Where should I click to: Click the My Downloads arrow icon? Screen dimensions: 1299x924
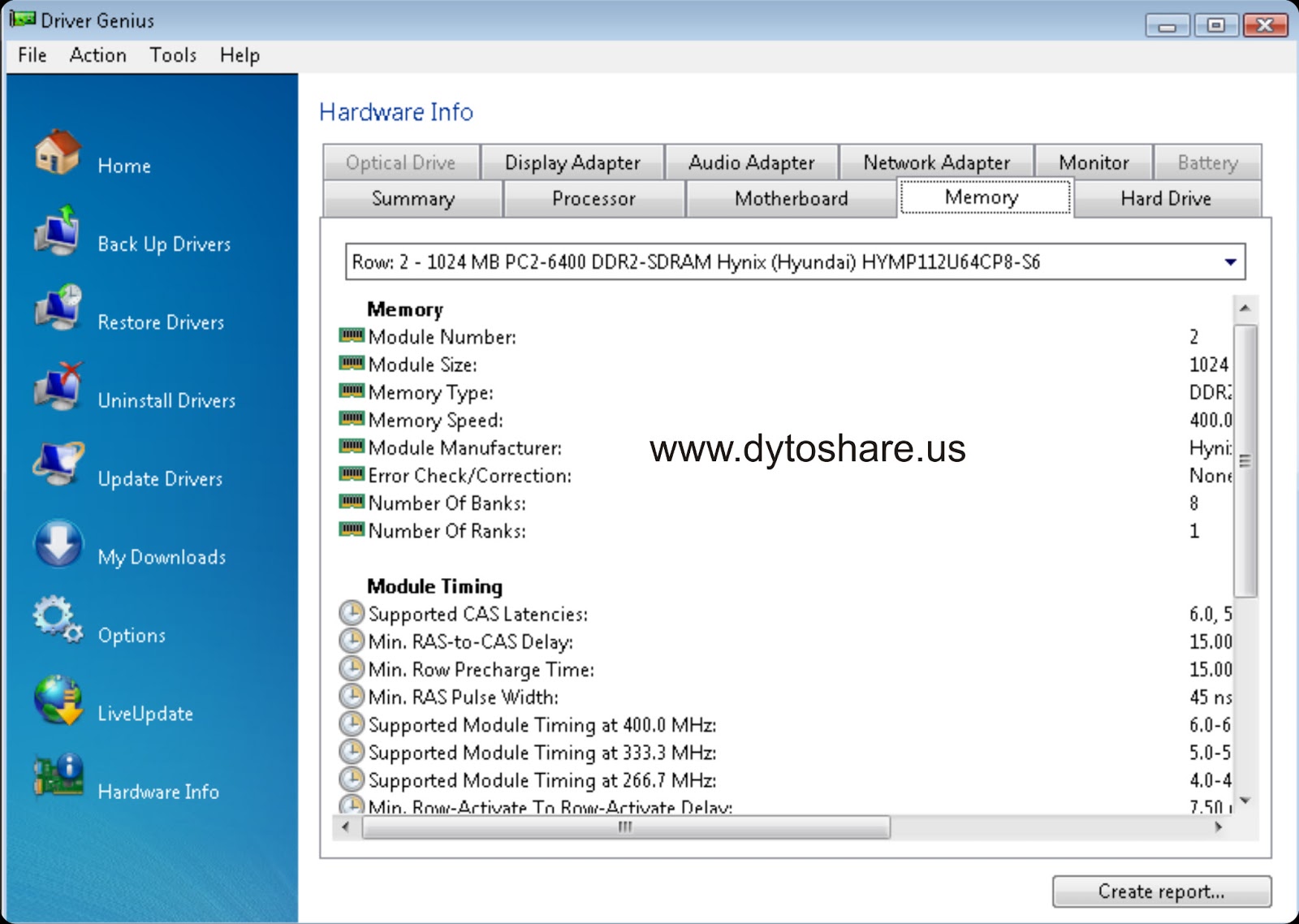58,543
